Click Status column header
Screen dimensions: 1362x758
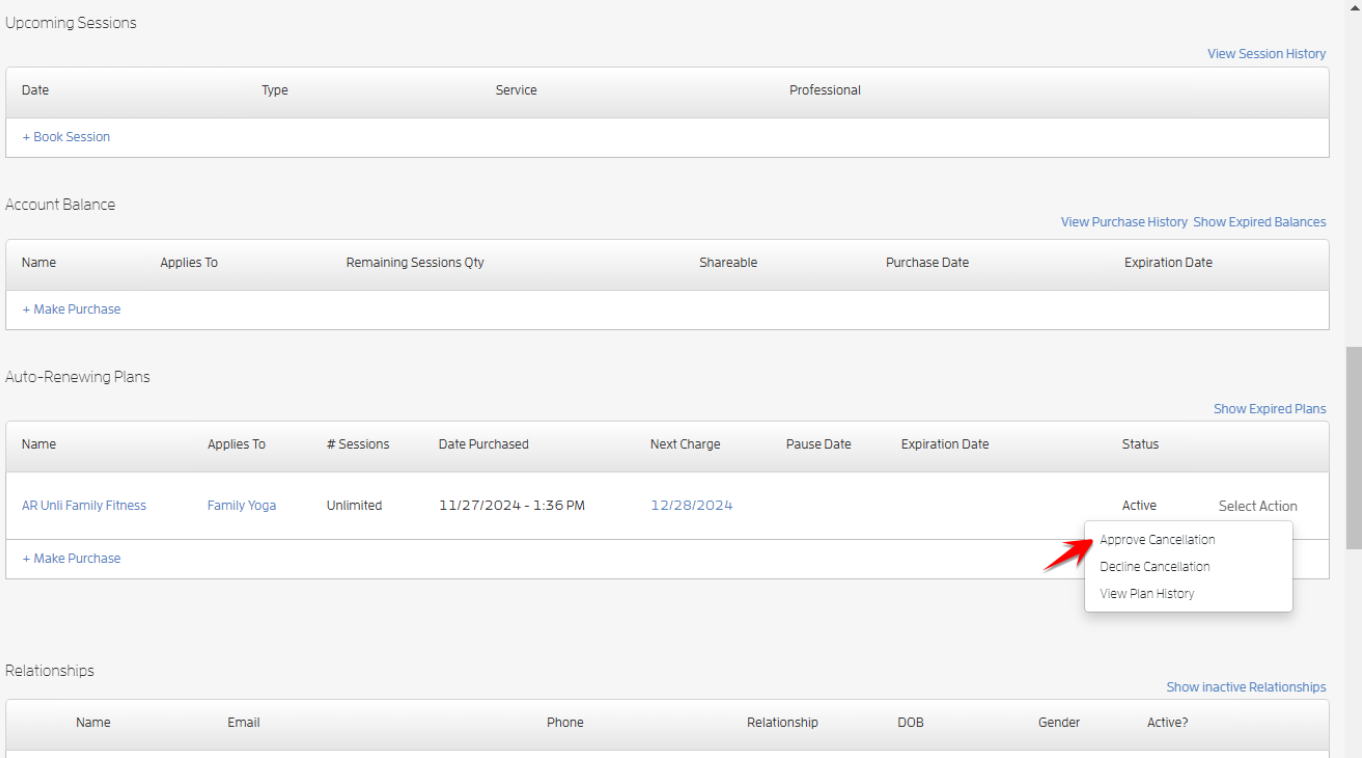pyautogui.click(x=1140, y=444)
